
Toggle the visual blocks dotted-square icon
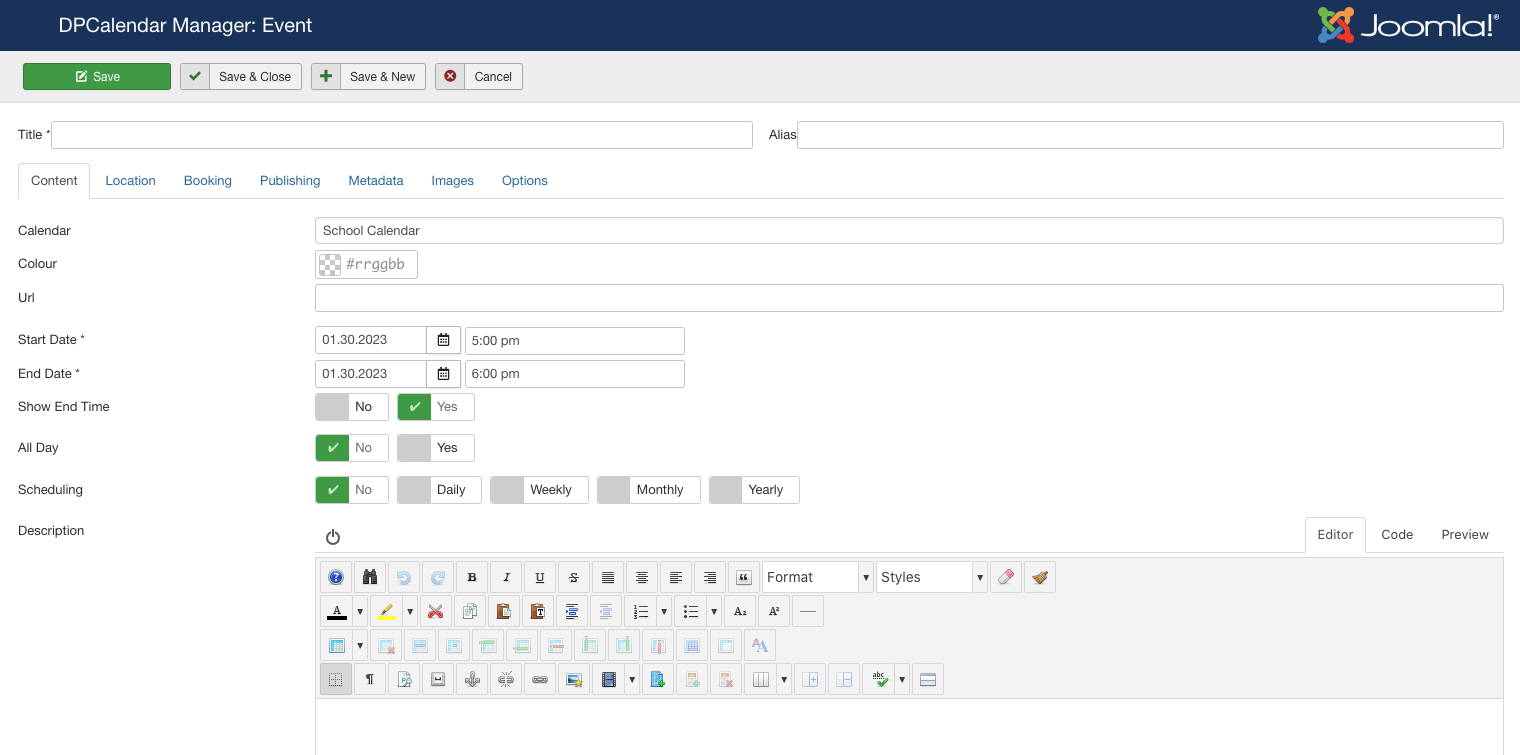click(336, 679)
